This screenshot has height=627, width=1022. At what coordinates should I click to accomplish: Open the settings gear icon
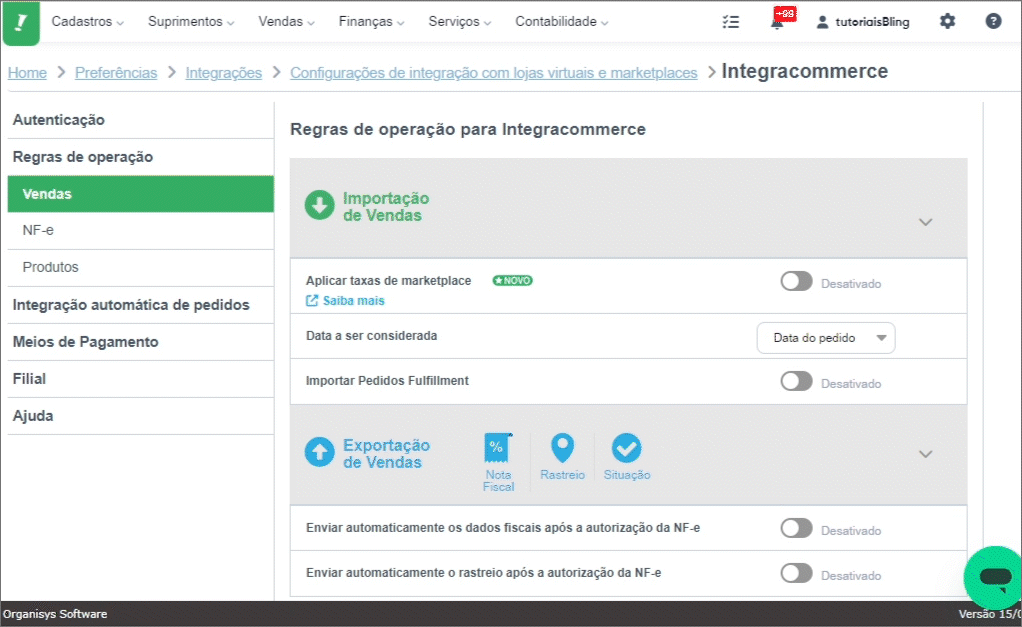tap(947, 22)
